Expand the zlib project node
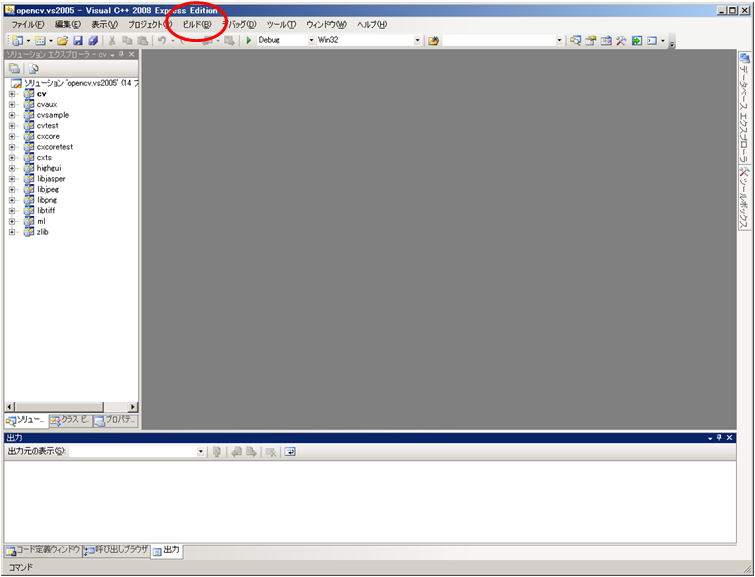Screen dimensions: 755x577 click(x=12, y=232)
